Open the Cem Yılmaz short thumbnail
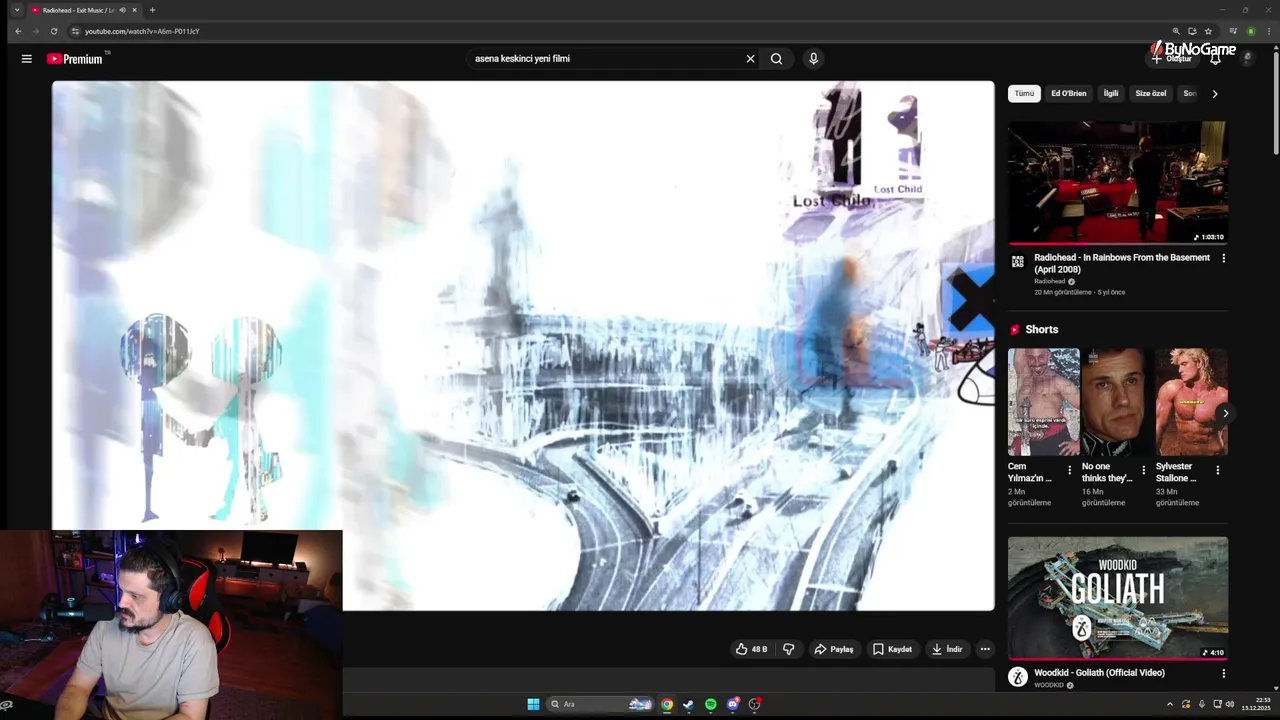This screenshot has height=720, width=1280. point(1044,402)
